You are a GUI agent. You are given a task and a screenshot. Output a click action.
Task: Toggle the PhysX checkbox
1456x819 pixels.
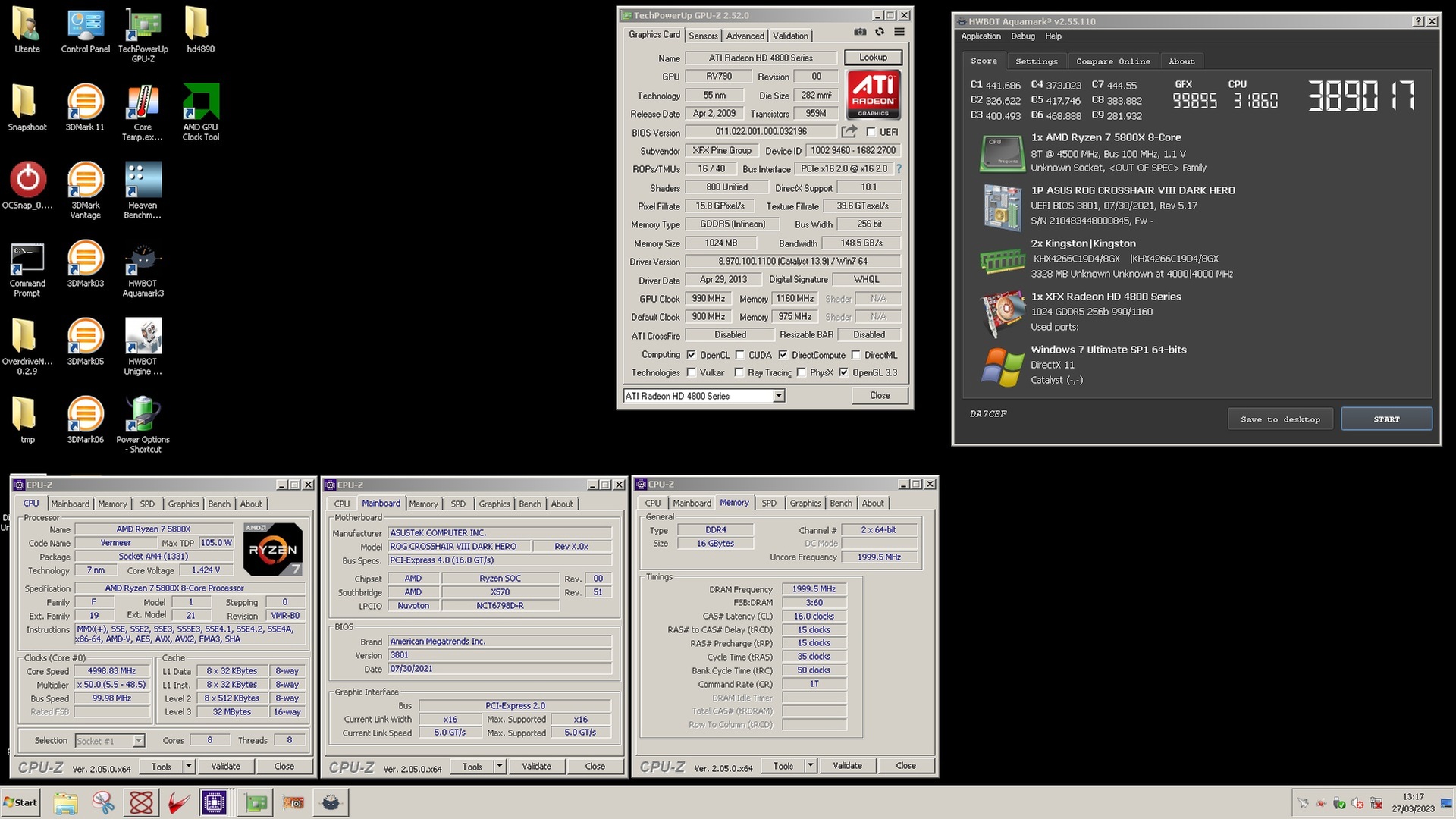pos(801,372)
